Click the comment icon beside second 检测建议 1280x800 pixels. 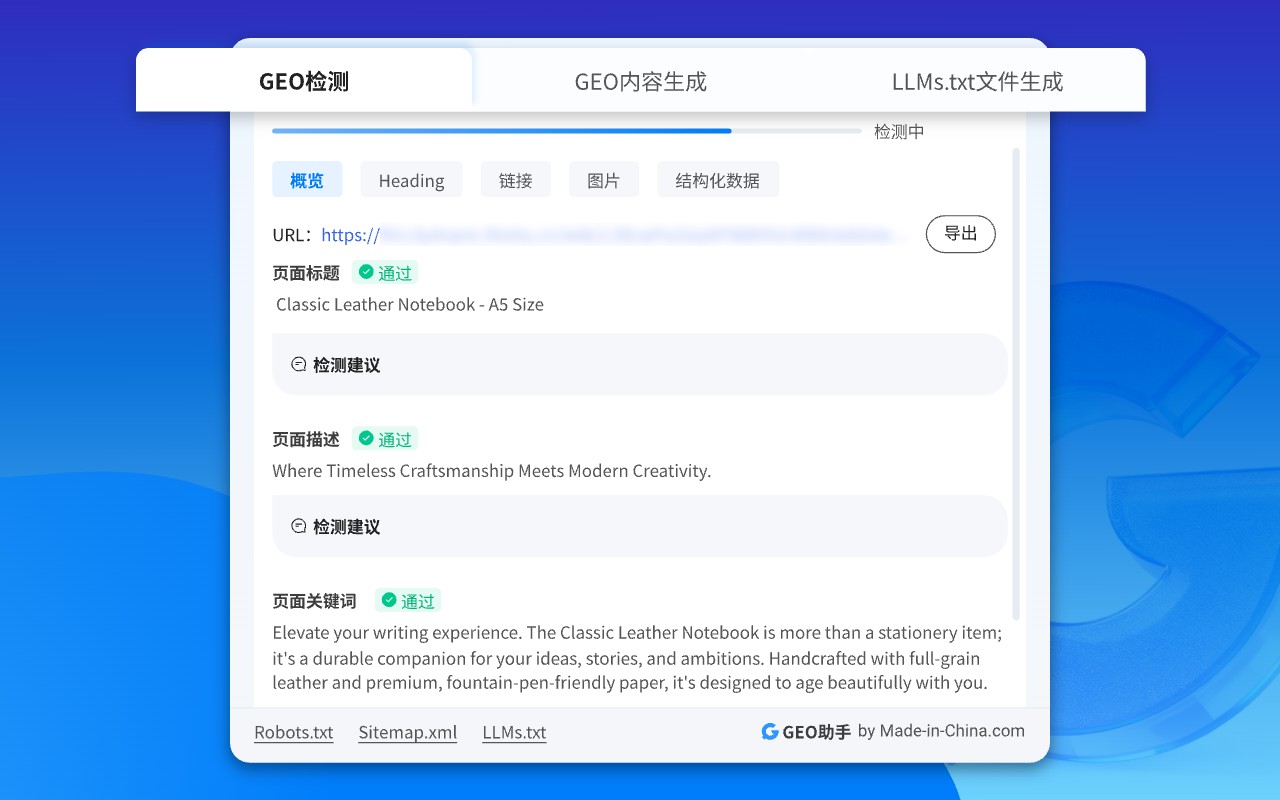[298, 525]
